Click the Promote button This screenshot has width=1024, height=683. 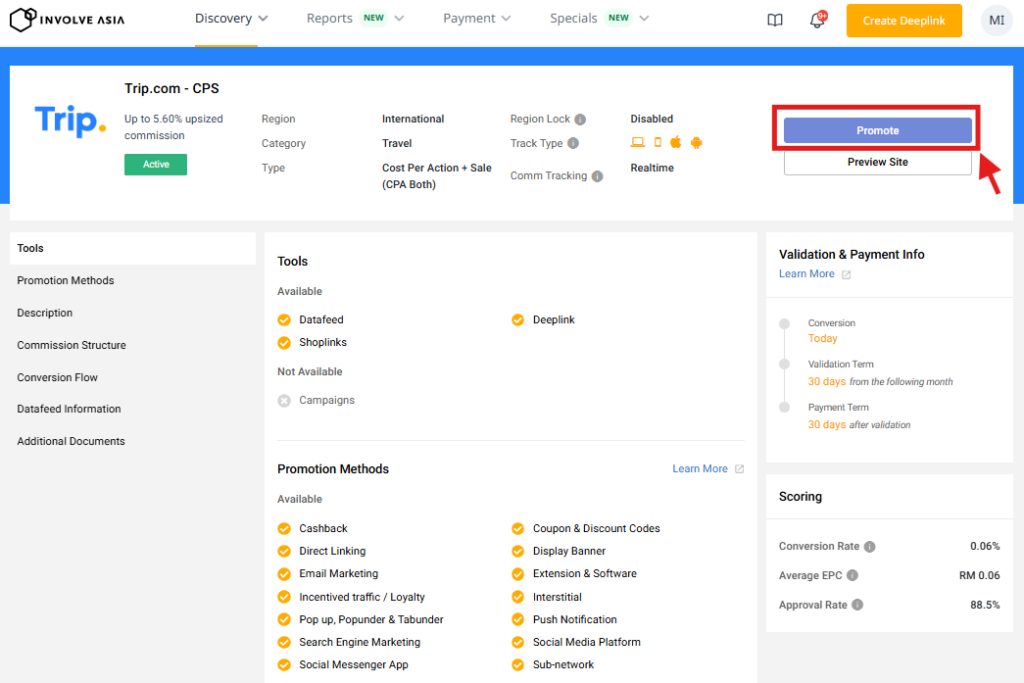pyautogui.click(x=877, y=131)
